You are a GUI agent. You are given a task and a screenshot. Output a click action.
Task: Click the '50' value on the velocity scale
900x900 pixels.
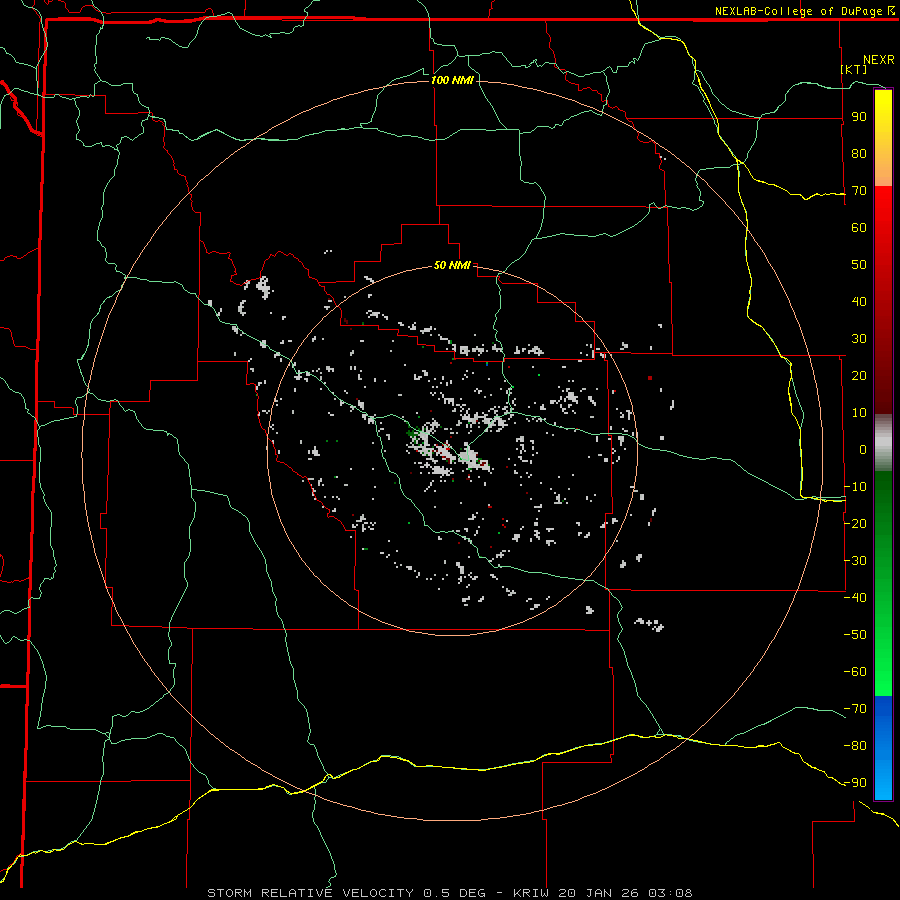859,265
